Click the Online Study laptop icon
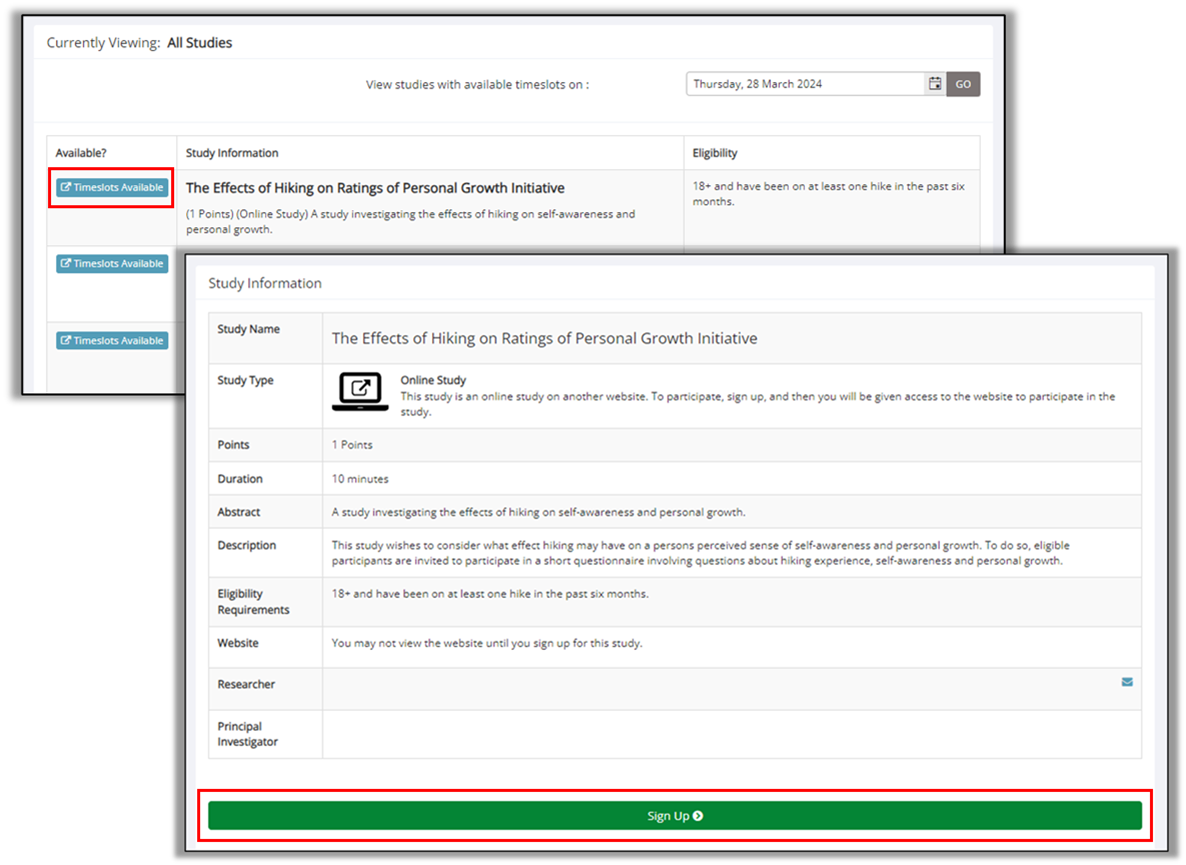This screenshot has width=1186, height=865. (x=360, y=391)
